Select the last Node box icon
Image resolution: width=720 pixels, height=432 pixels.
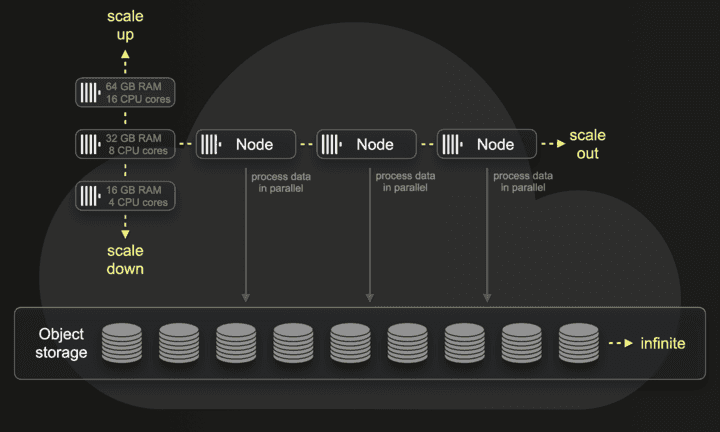point(452,144)
